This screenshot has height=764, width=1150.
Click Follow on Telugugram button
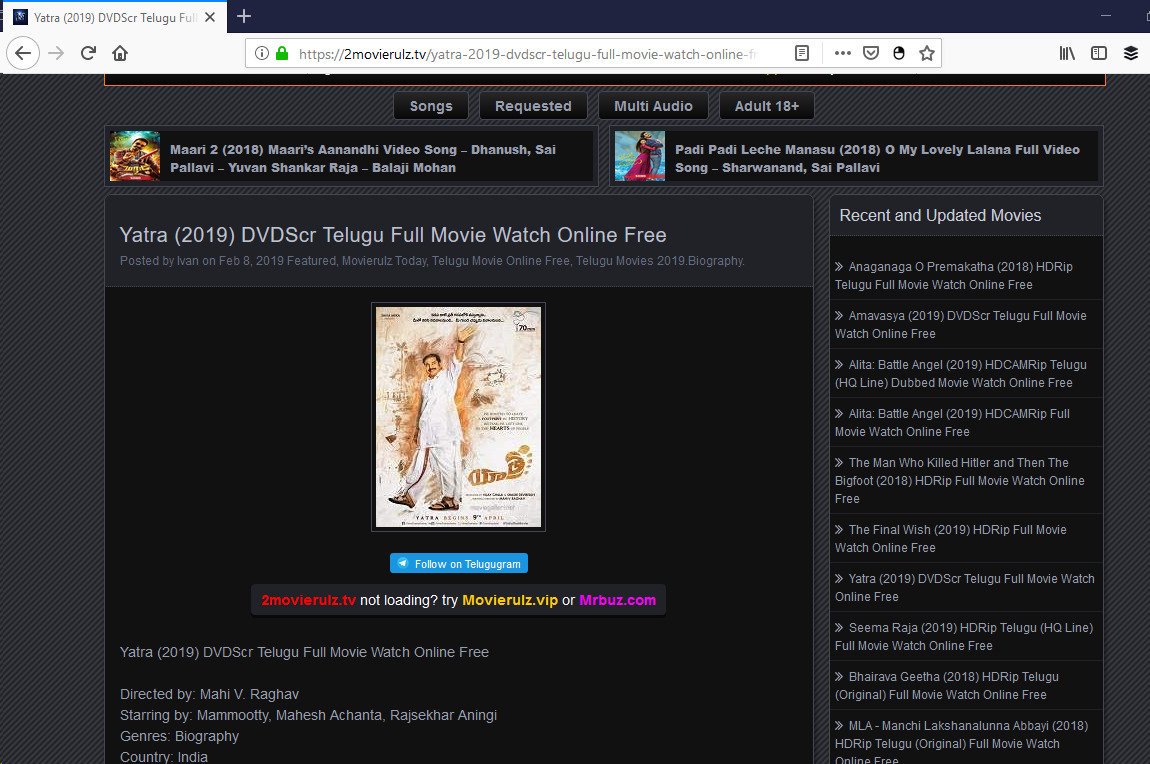(x=458, y=563)
